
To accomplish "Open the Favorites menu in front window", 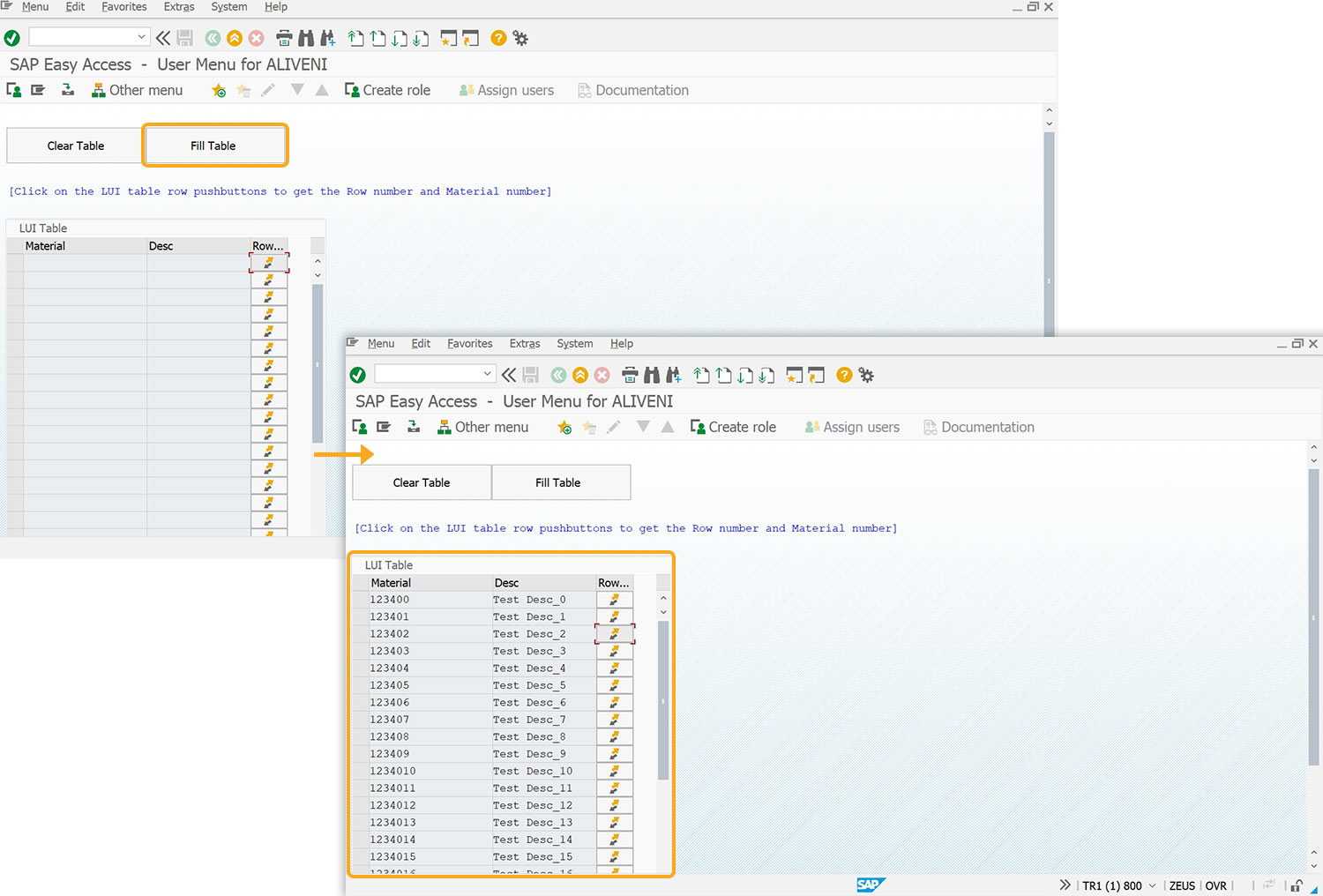I will point(470,344).
